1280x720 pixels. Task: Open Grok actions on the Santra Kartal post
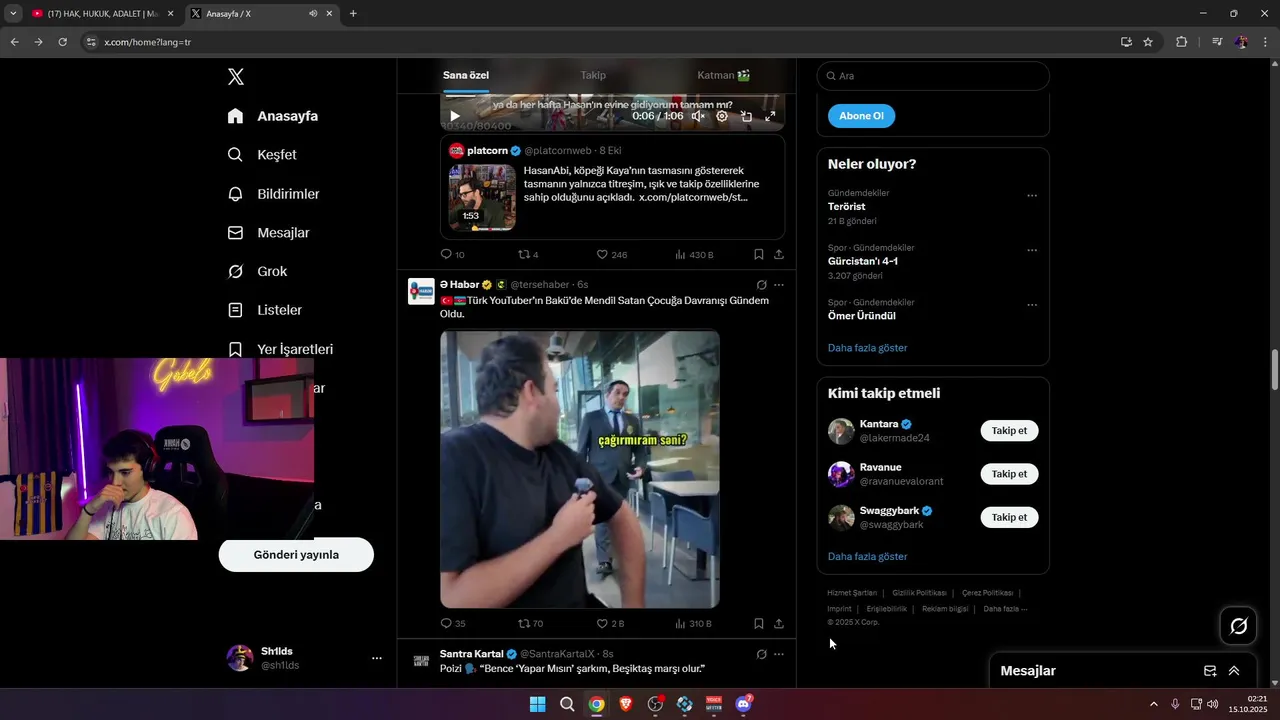click(x=761, y=654)
